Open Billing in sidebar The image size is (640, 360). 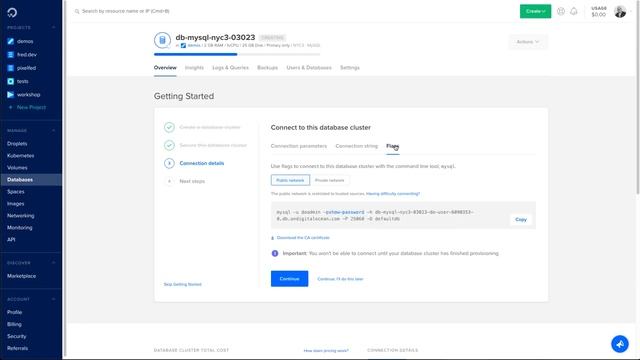coord(14,324)
